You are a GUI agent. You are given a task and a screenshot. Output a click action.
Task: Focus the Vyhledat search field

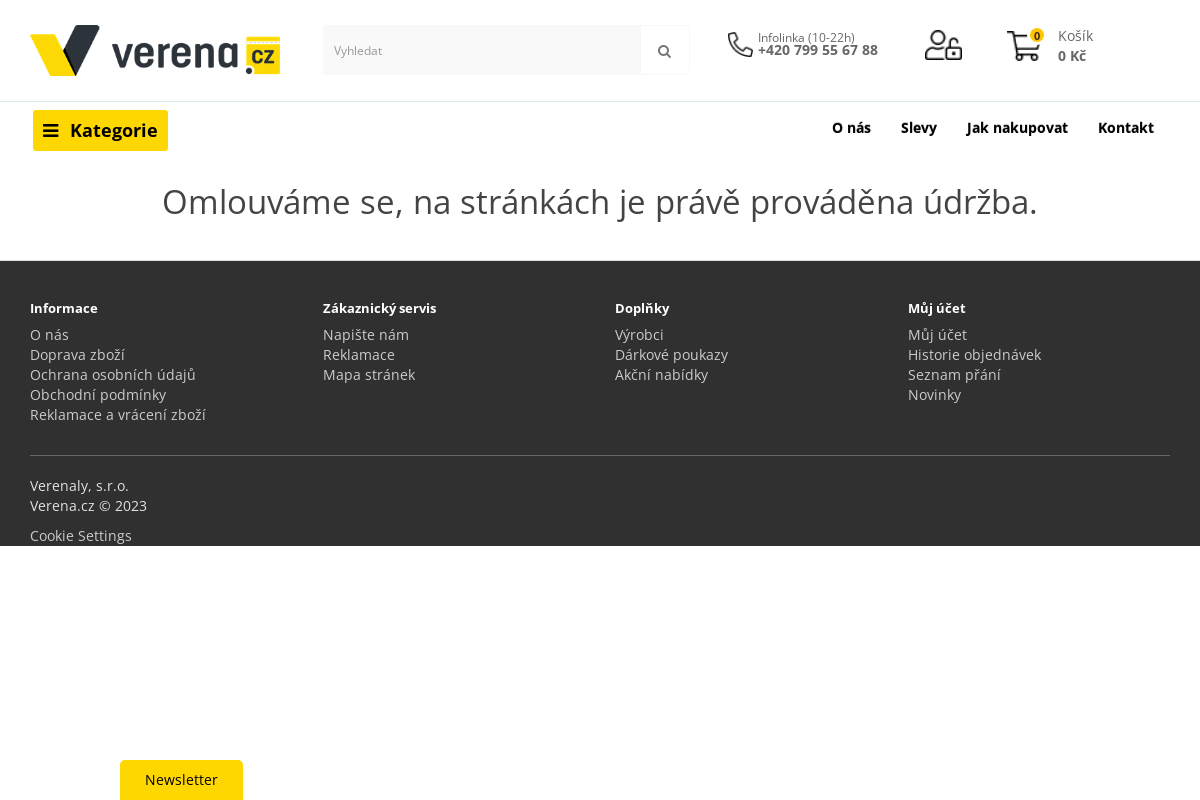pos(481,51)
